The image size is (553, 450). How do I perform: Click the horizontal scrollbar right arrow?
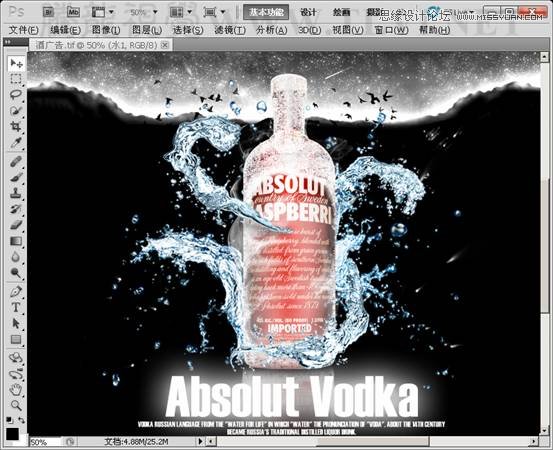point(534,441)
